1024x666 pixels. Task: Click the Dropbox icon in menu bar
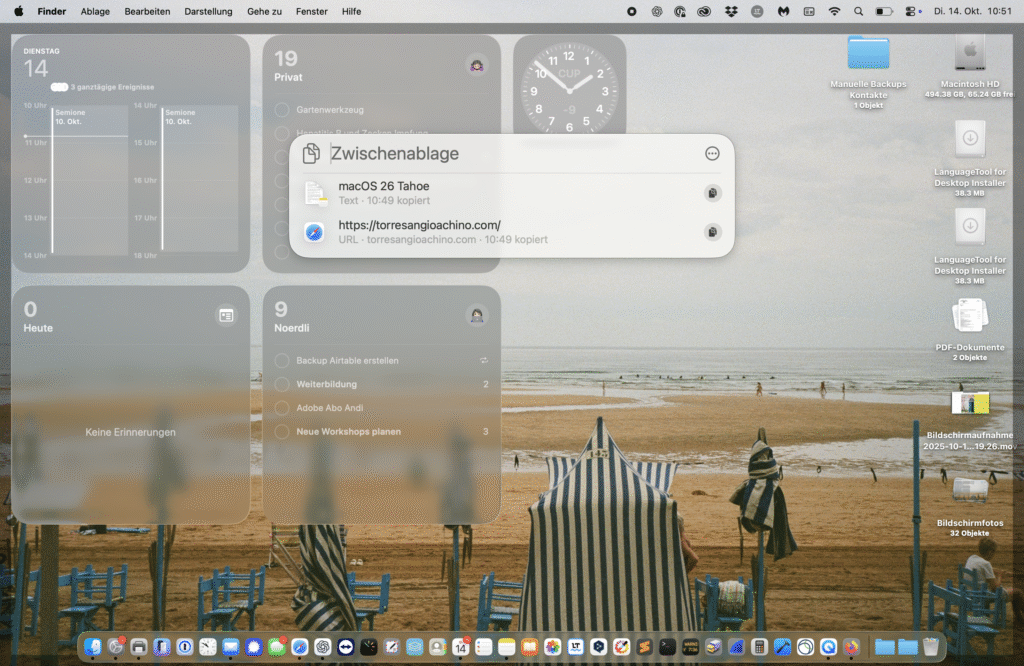coord(732,11)
